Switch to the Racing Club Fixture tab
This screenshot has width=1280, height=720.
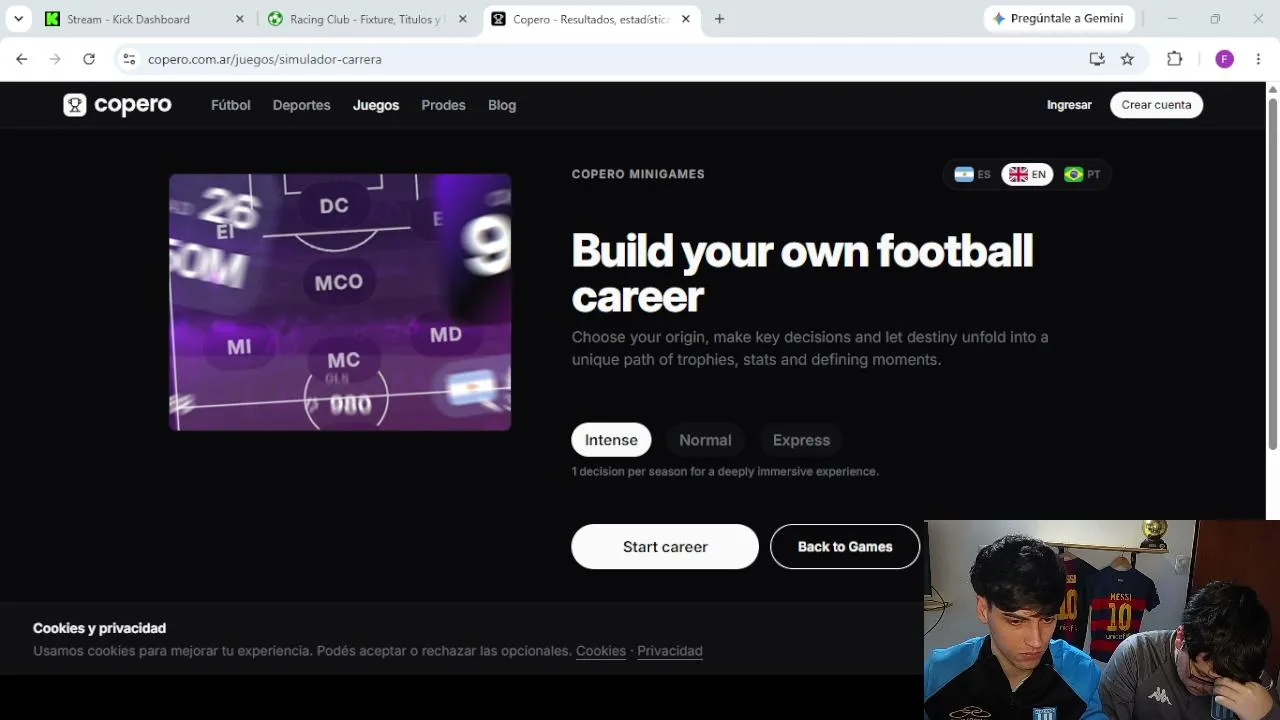pos(366,19)
